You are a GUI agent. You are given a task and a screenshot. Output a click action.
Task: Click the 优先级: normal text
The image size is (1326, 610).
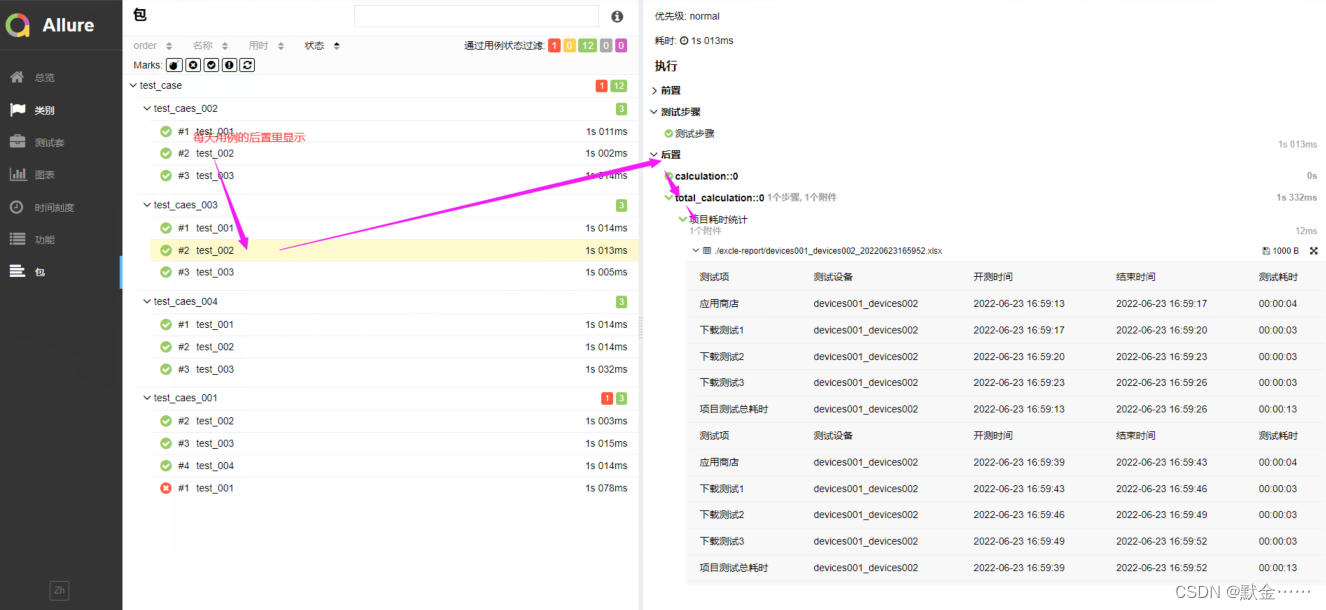(687, 16)
